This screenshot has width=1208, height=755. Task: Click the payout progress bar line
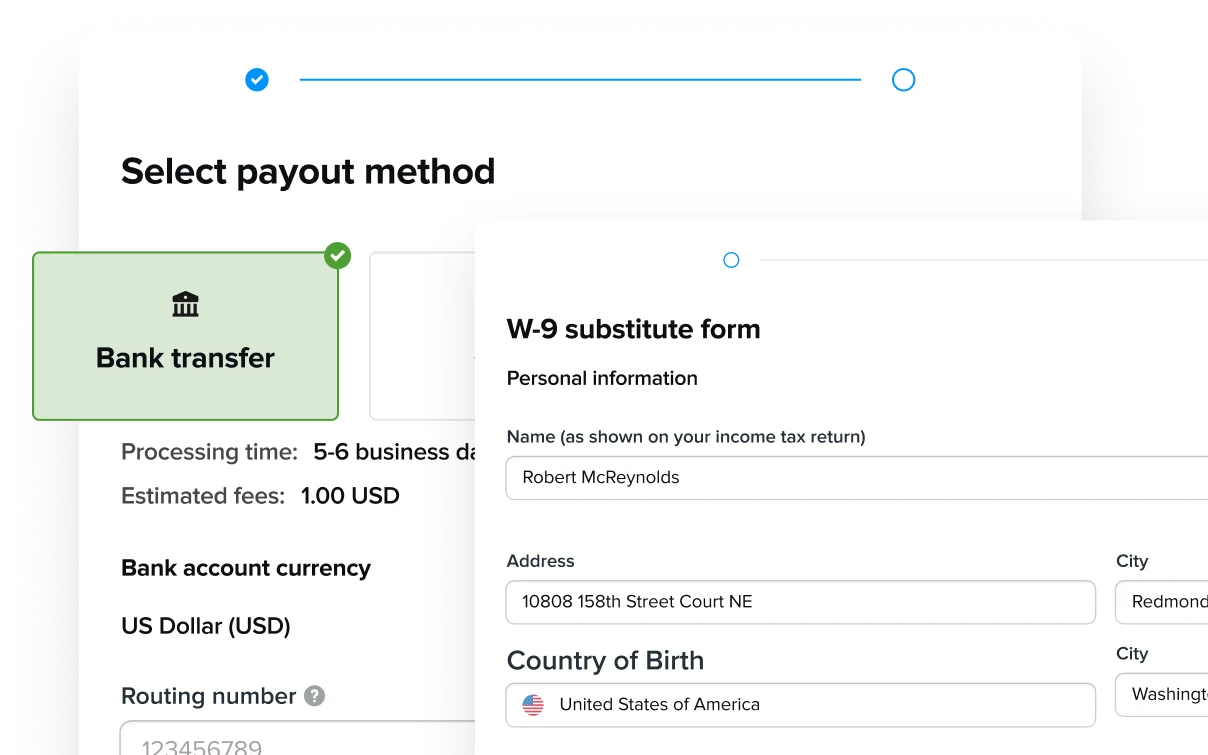(x=580, y=79)
